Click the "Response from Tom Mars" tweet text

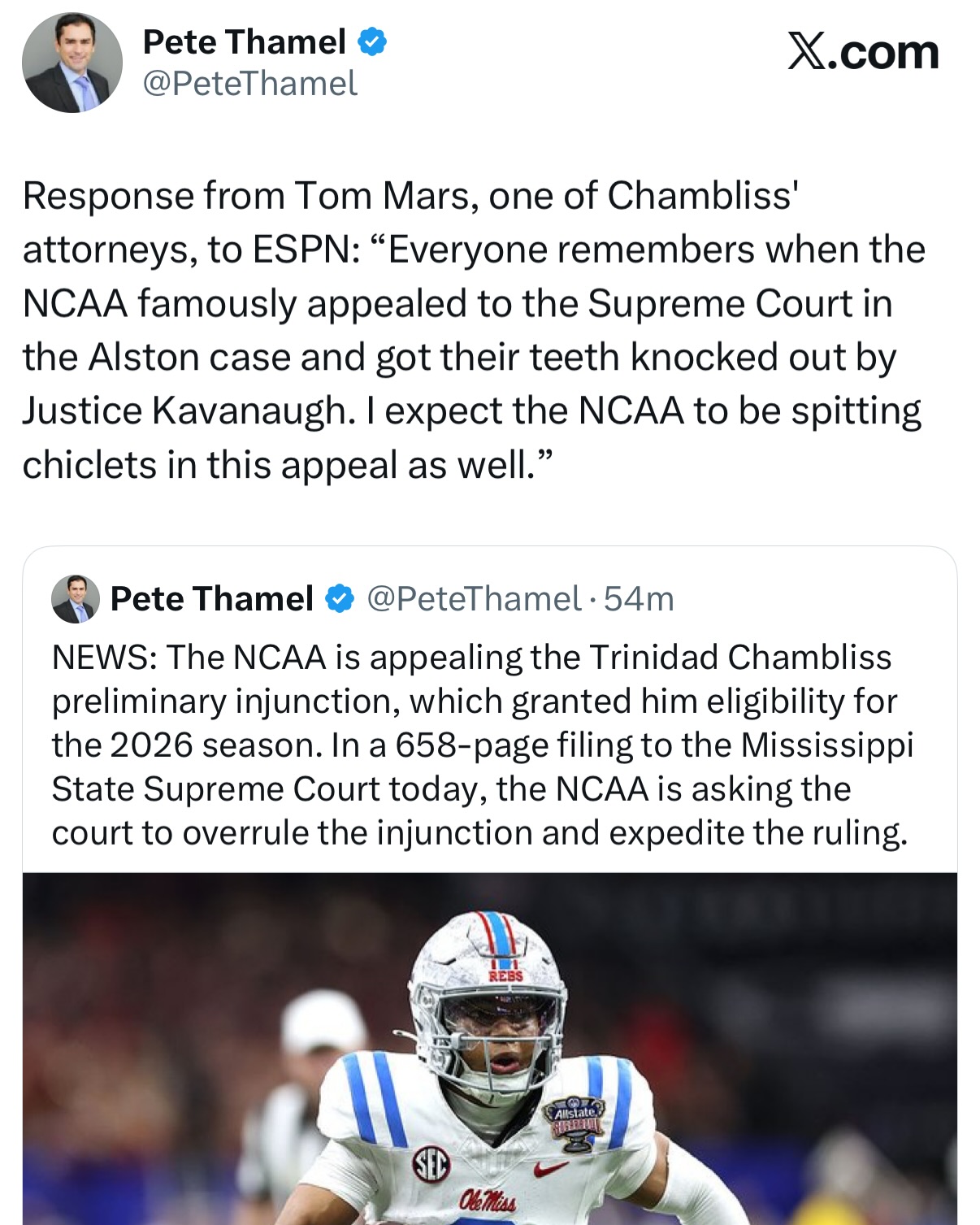(471, 330)
